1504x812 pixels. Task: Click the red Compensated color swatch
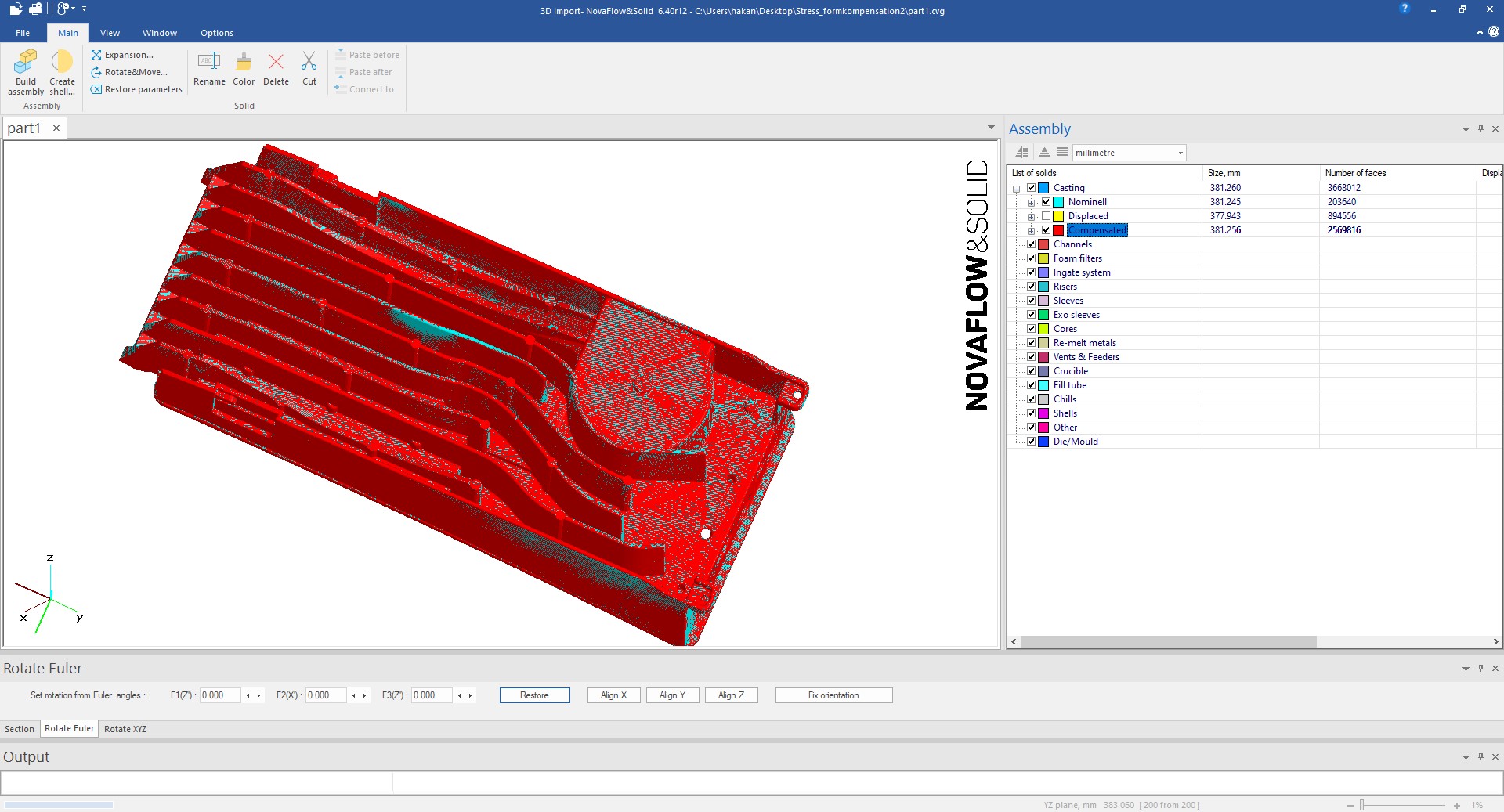click(x=1058, y=230)
